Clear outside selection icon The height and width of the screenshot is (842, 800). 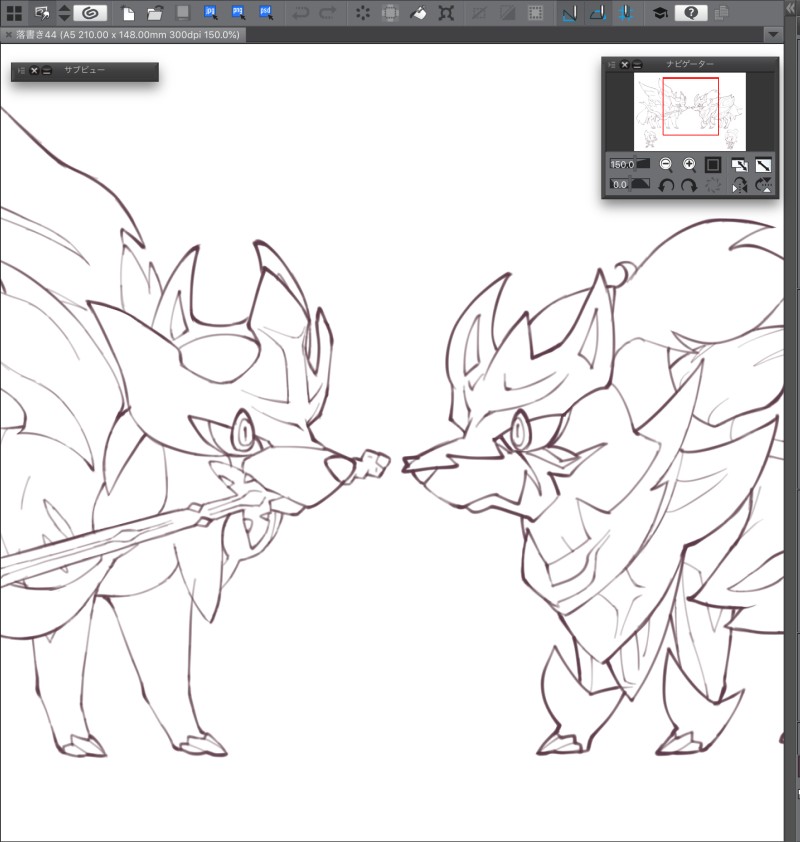390,13
